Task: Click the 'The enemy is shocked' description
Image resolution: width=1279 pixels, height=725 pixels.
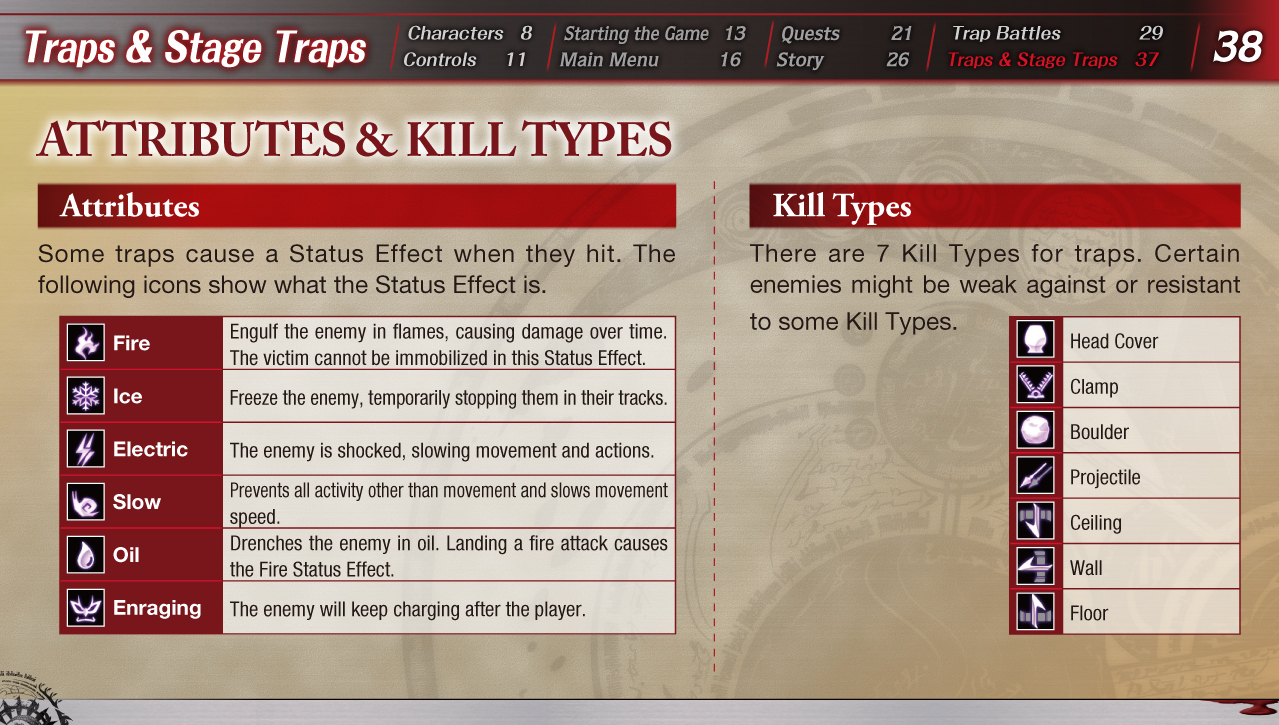Action: pyautogui.click(x=442, y=450)
